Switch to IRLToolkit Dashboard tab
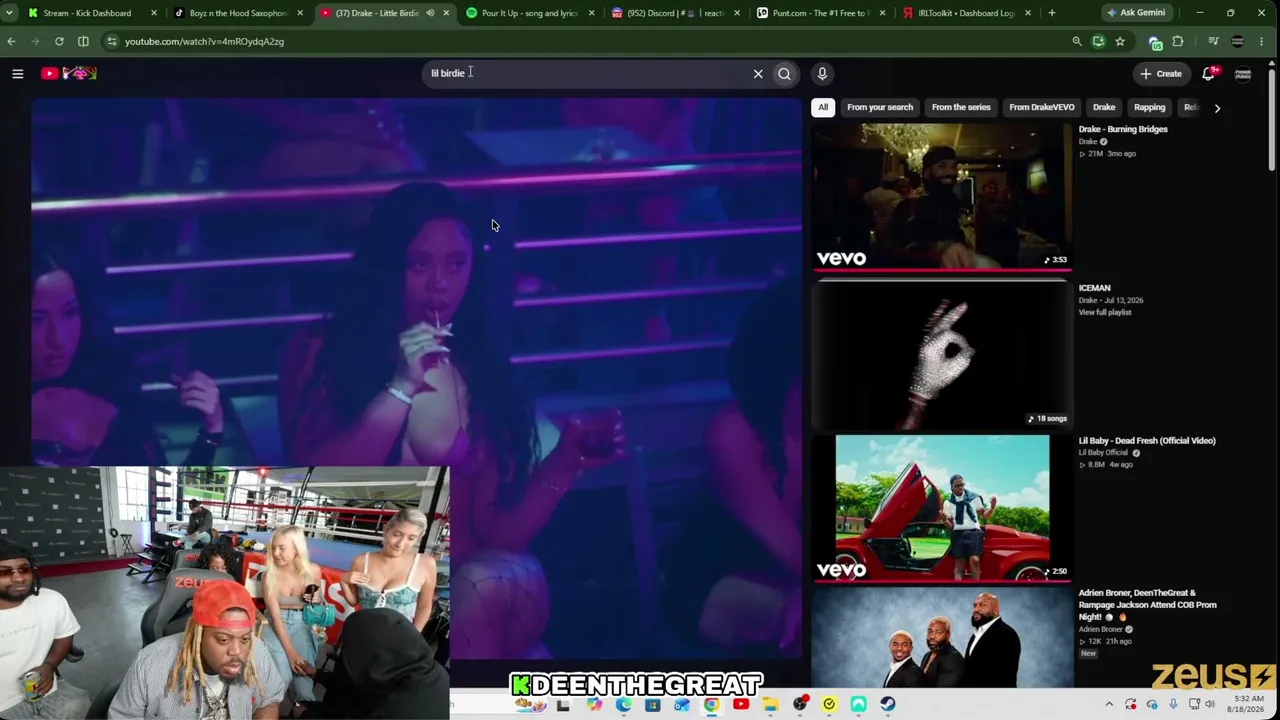Viewport: 1280px width, 720px height. tap(967, 13)
